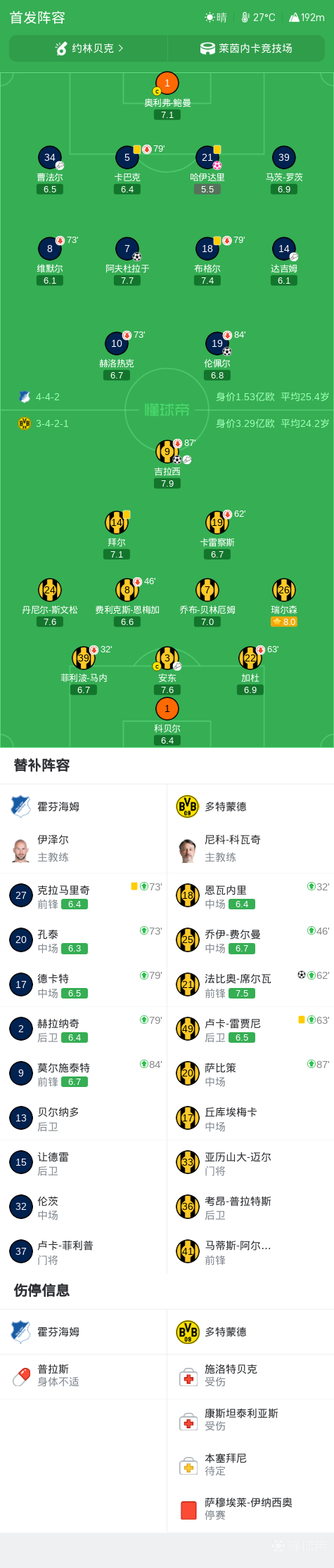Open Hoffenheim coach 伊泽尔 profile
Screen dimensions: 334x1568
[84, 848]
